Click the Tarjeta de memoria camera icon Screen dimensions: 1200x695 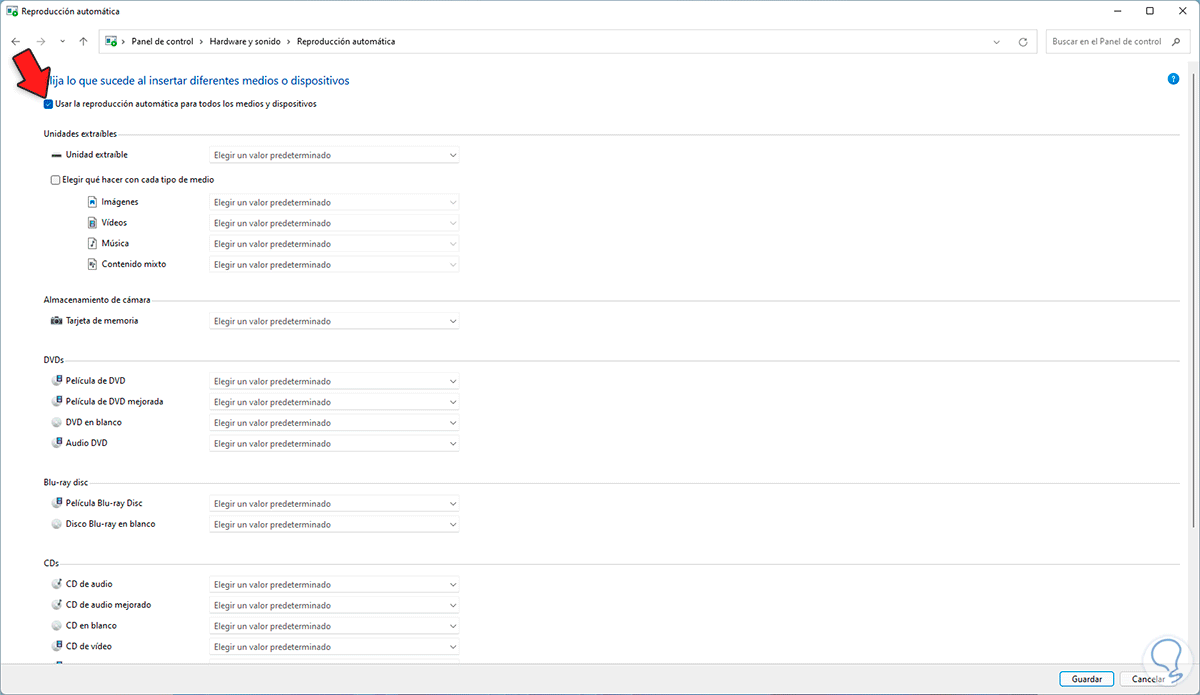pos(56,321)
